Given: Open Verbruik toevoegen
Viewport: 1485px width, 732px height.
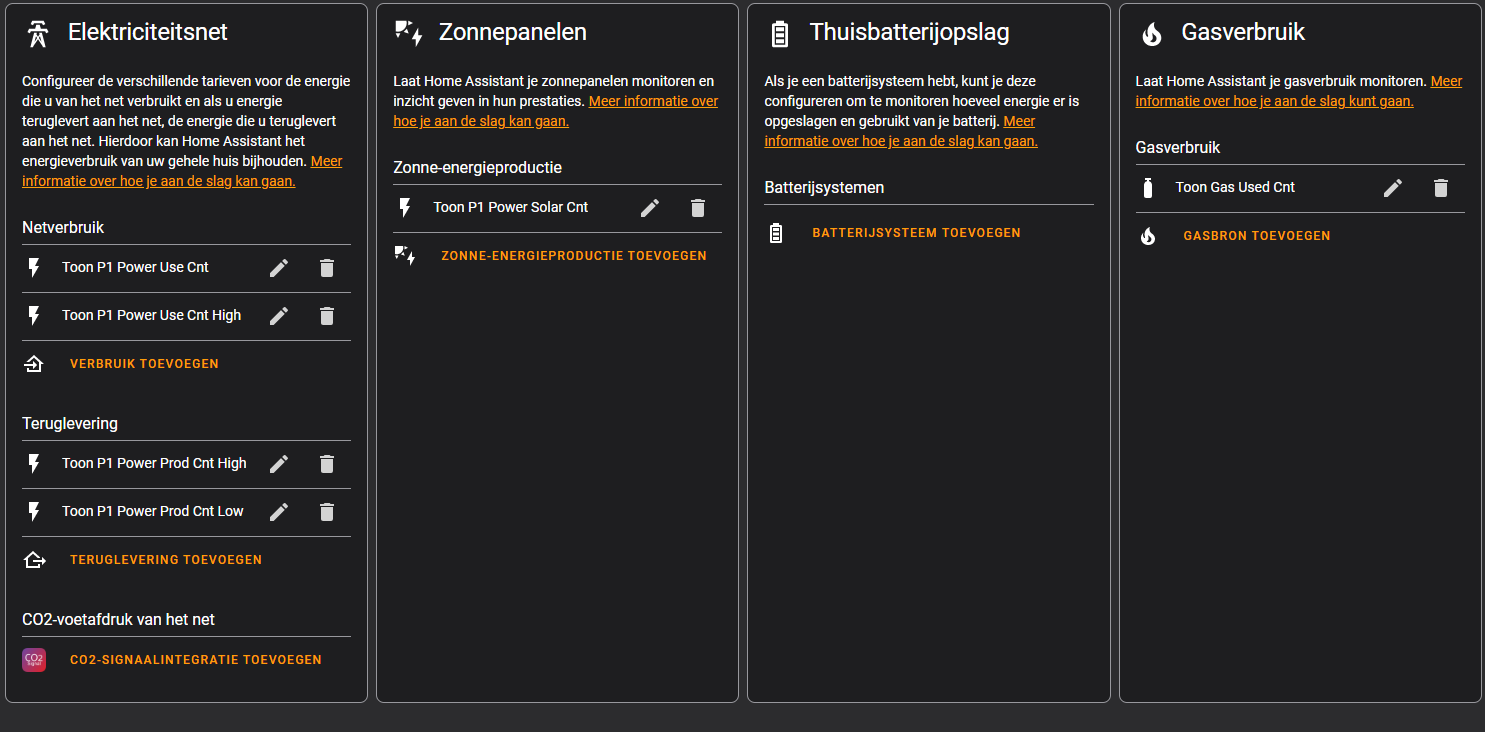Looking at the screenshot, I should [x=144, y=363].
